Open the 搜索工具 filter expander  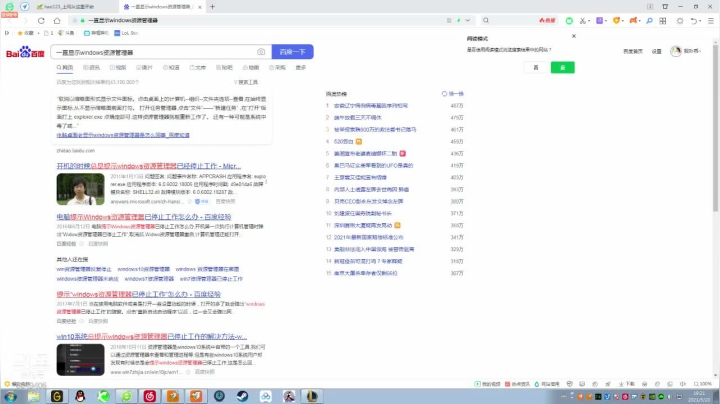[x=246, y=82]
